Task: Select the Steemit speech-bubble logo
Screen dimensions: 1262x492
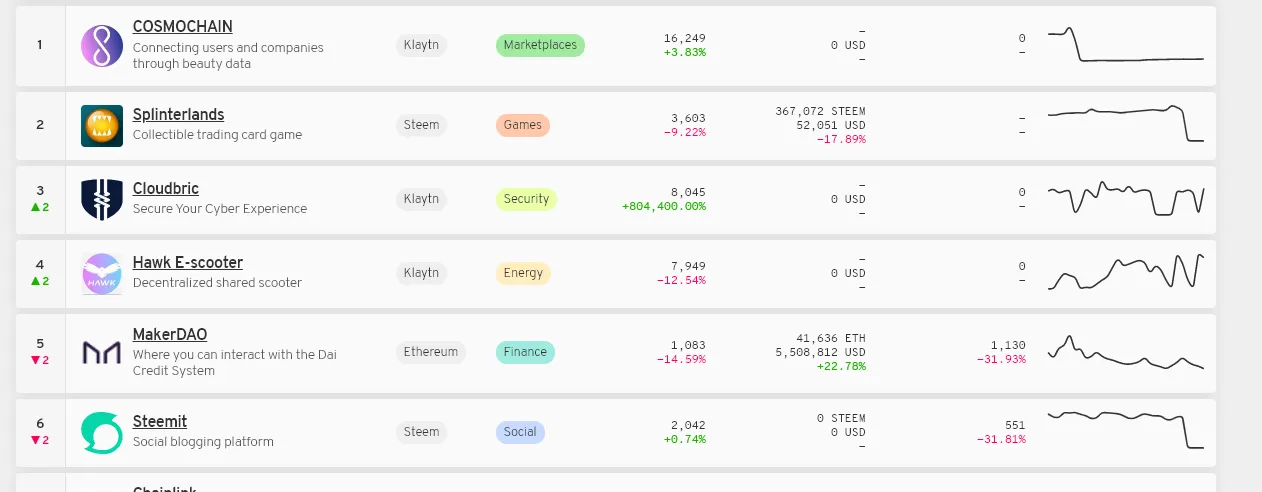Action: click(102, 432)
